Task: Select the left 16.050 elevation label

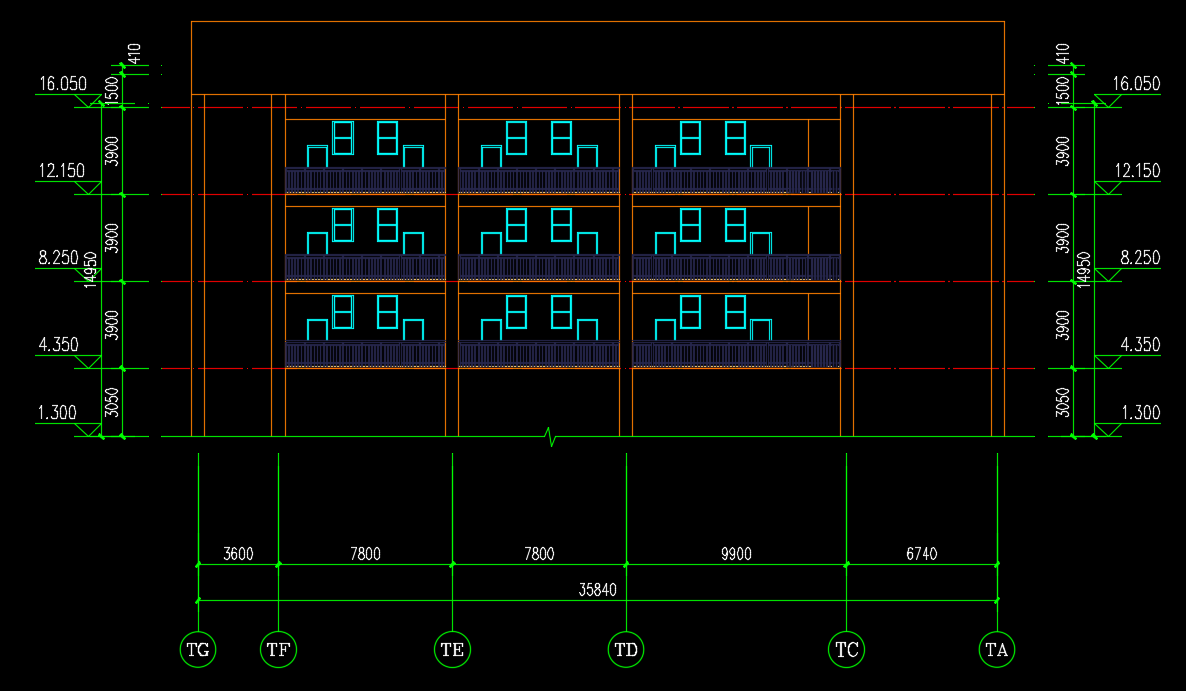Action: 62,84
